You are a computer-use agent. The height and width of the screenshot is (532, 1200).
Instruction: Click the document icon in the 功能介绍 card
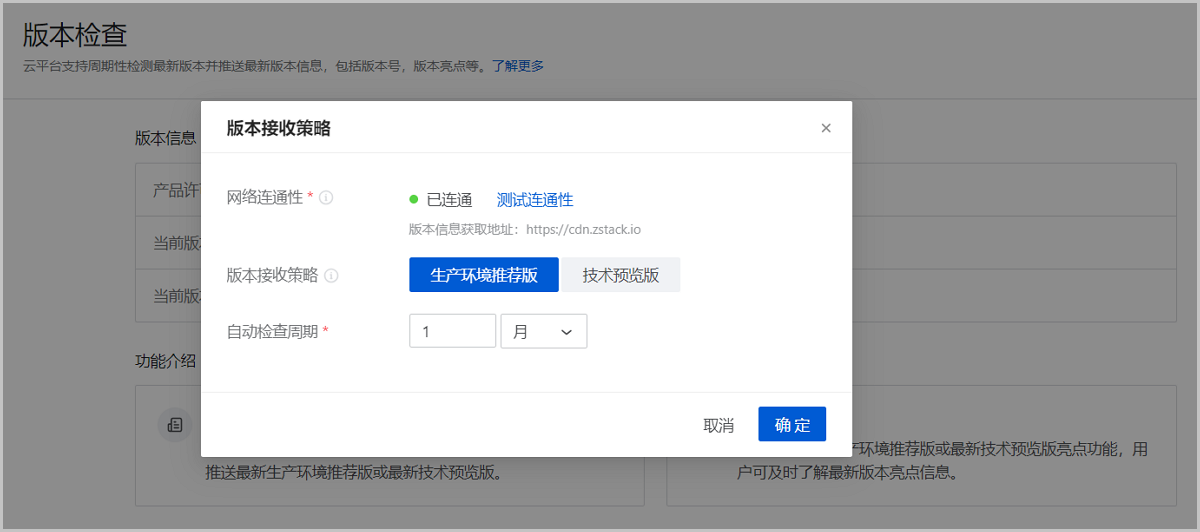tap(175, 425)
